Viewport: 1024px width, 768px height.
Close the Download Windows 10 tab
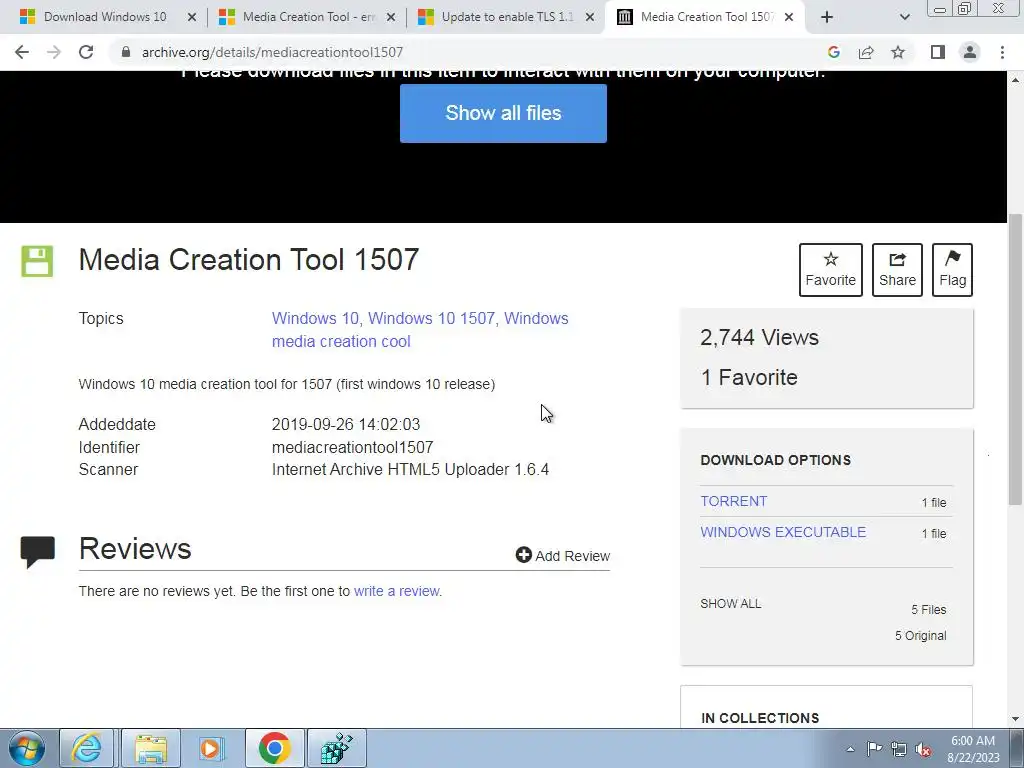click(191, 17)
